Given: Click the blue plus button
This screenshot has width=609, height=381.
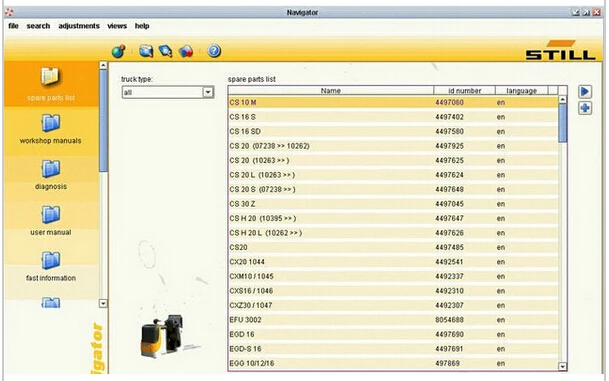Looking at the screenshot, I should pos(585,108).
